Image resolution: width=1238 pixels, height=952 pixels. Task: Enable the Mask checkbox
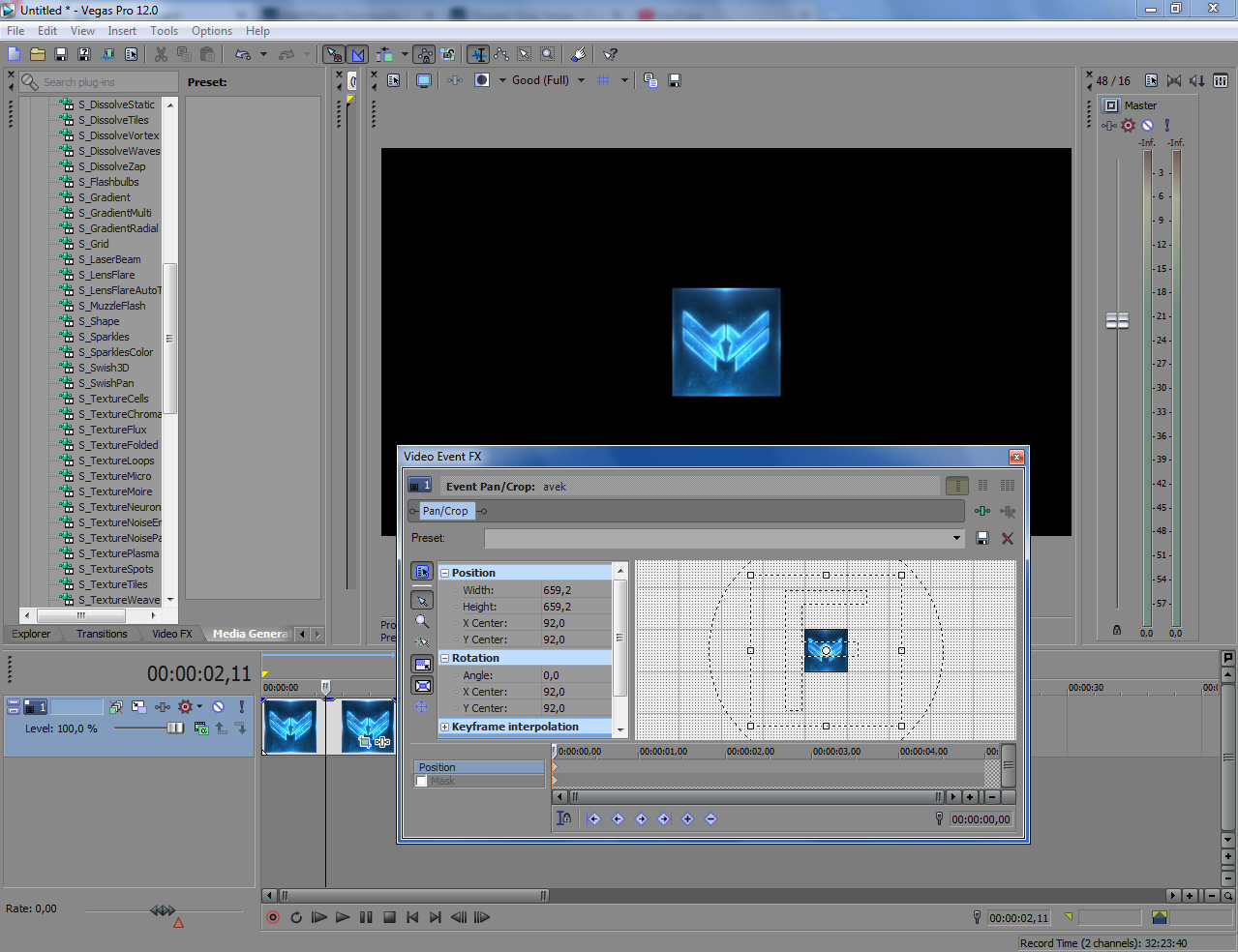421,781
